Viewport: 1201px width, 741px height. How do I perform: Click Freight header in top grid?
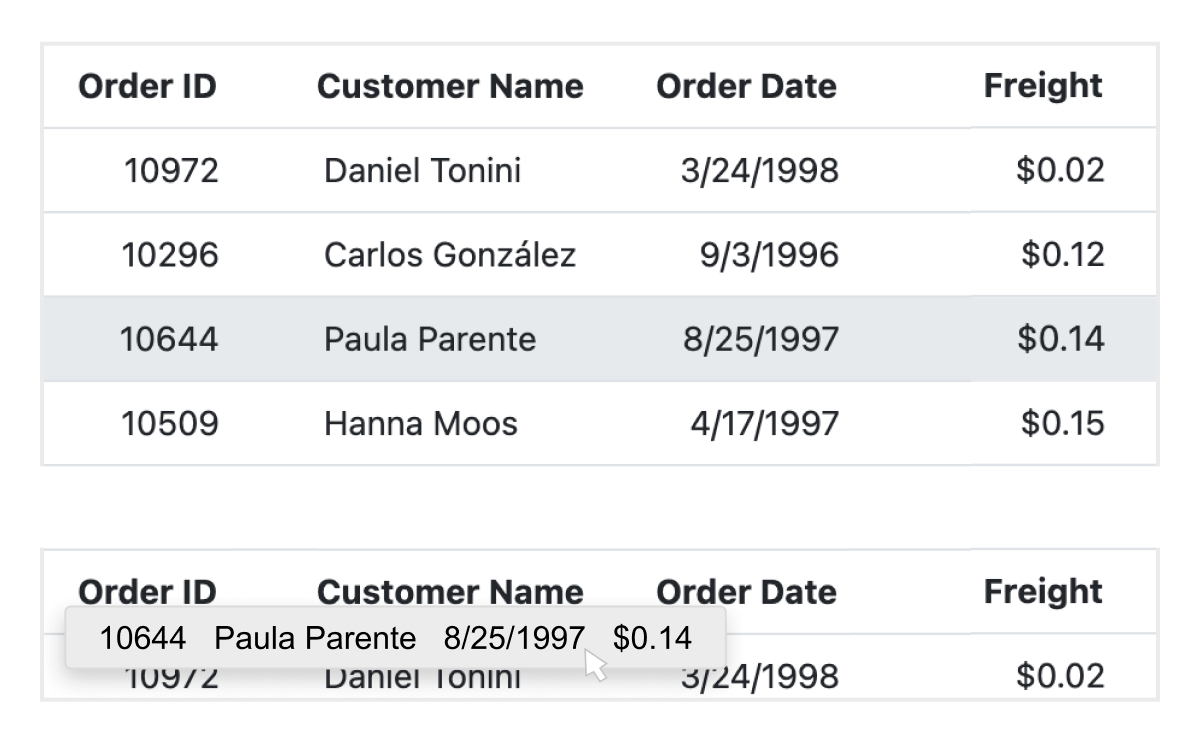point(1043,87)
